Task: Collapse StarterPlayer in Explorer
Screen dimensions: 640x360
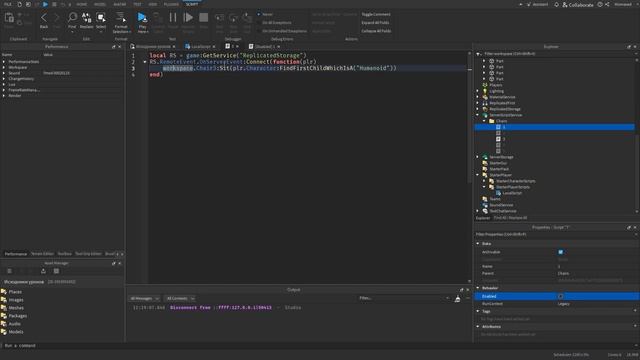Action: coord(478,175)
